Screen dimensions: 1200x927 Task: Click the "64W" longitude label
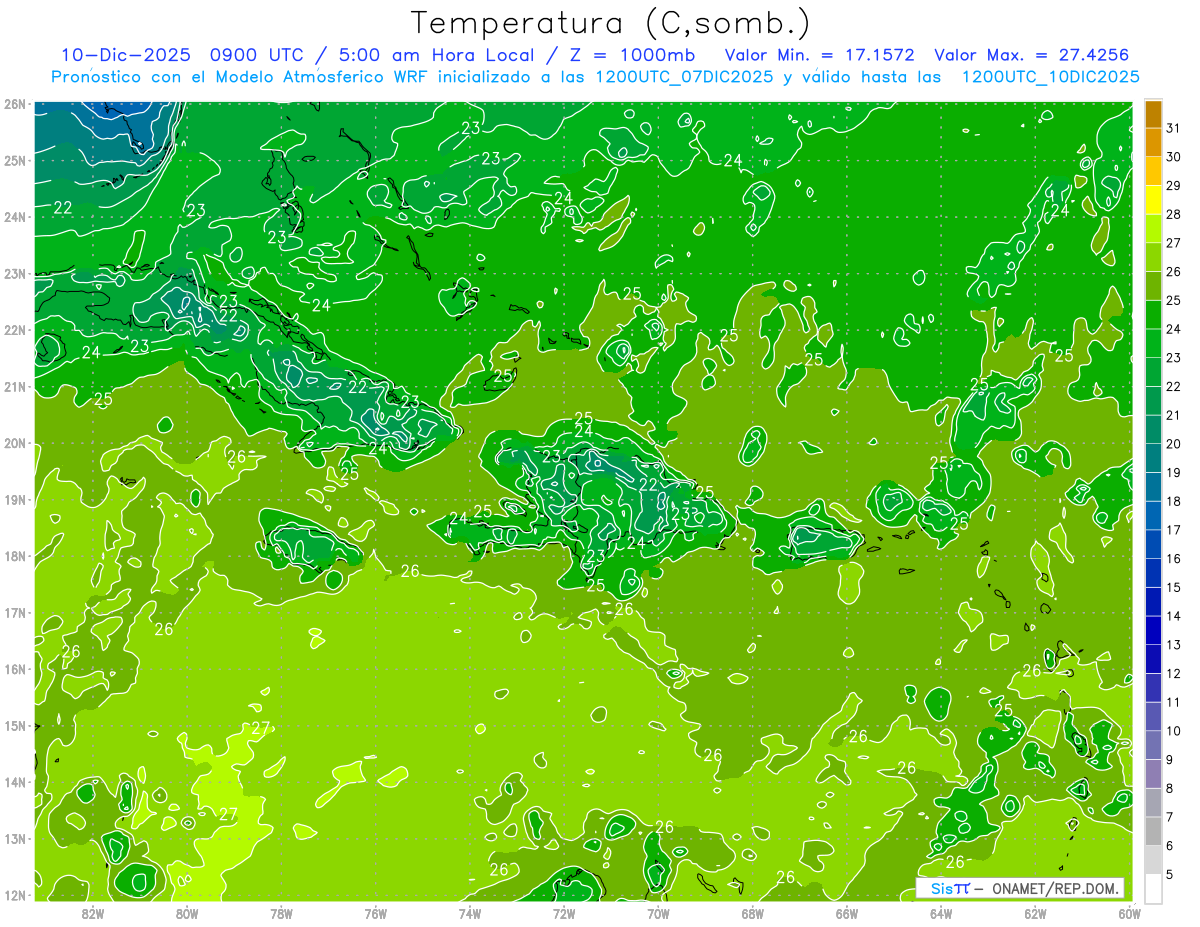(x=941, y=913)
